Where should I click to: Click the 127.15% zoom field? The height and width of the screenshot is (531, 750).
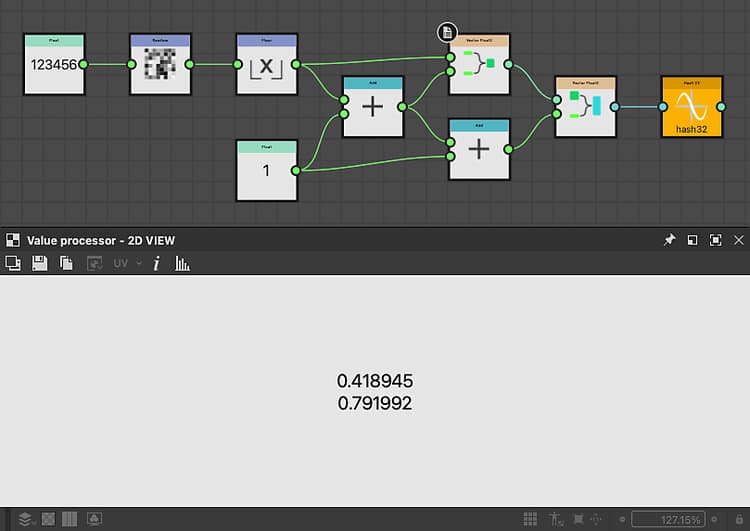(668, 519)
